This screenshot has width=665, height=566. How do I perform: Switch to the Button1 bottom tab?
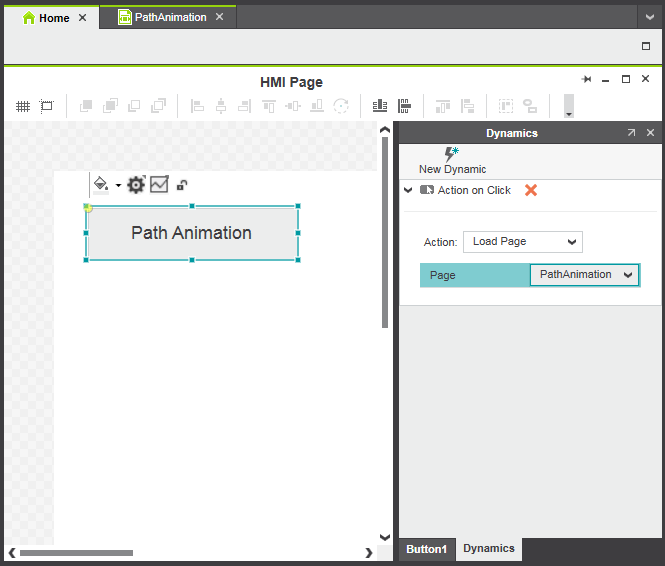(427, 549)
